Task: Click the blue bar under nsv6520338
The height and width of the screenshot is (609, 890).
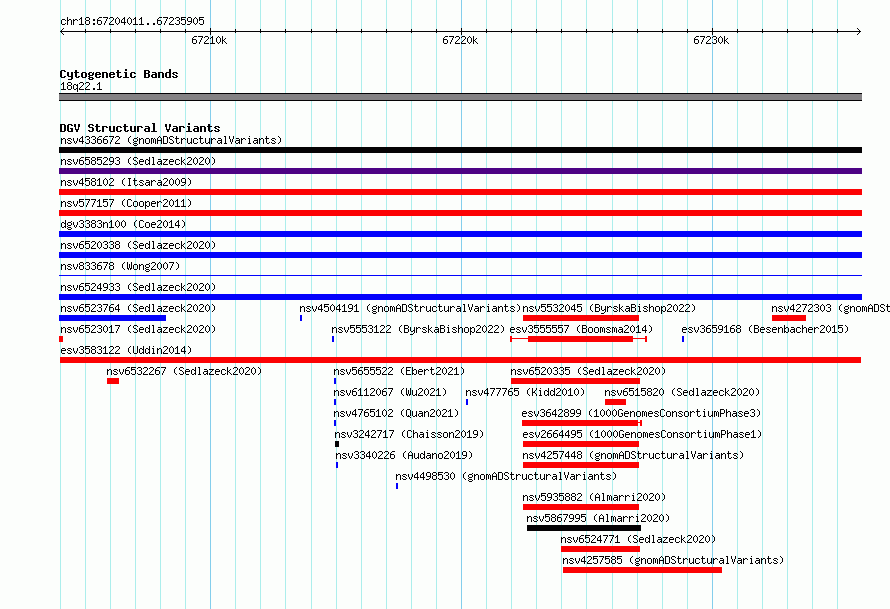Action: [460, 255]
